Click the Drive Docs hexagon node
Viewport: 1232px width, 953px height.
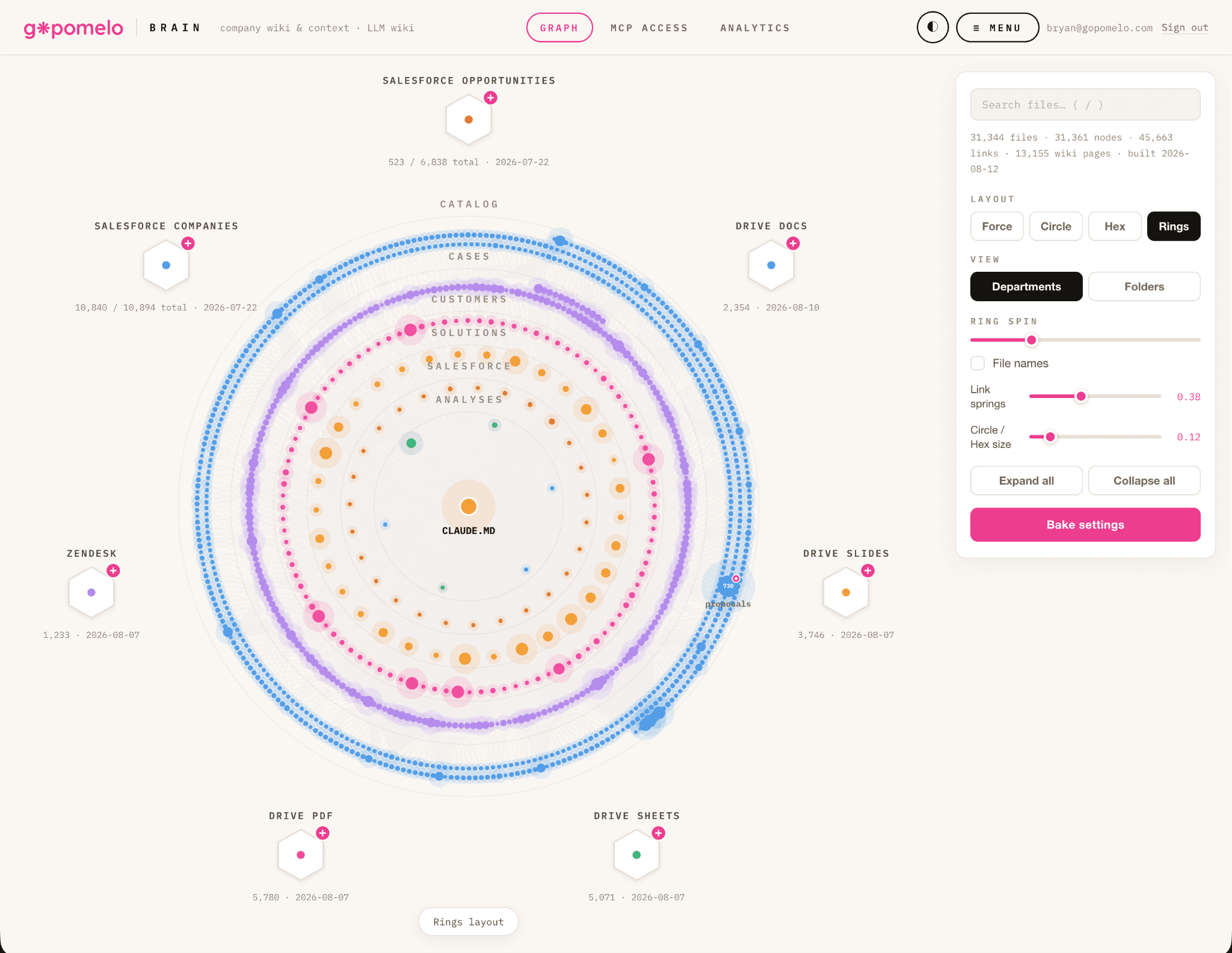coord(771,265)
